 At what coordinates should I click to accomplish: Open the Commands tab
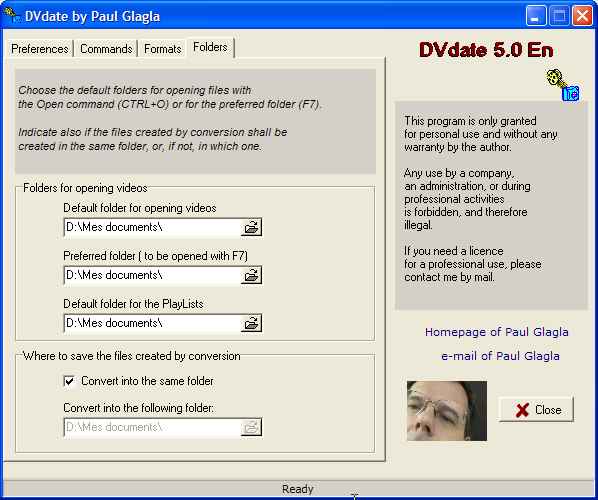click(106, 49)
